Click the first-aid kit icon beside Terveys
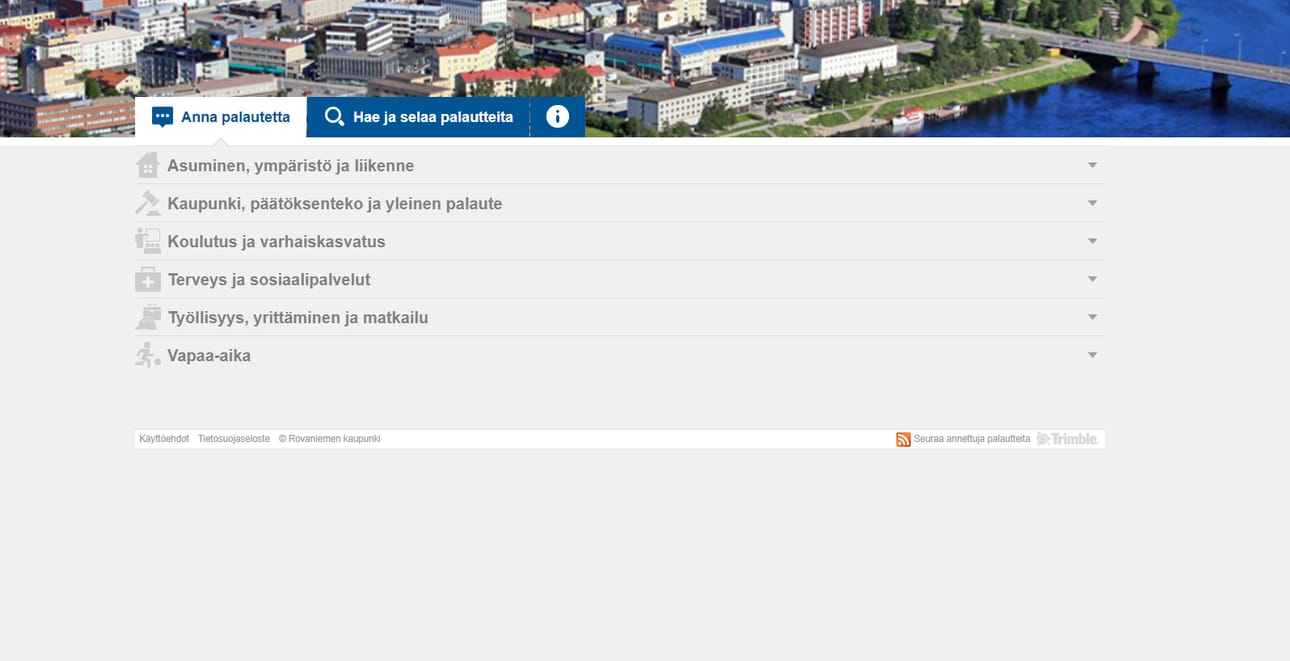This screenshot has height=661, width=1290. click(x=148, y=280)
